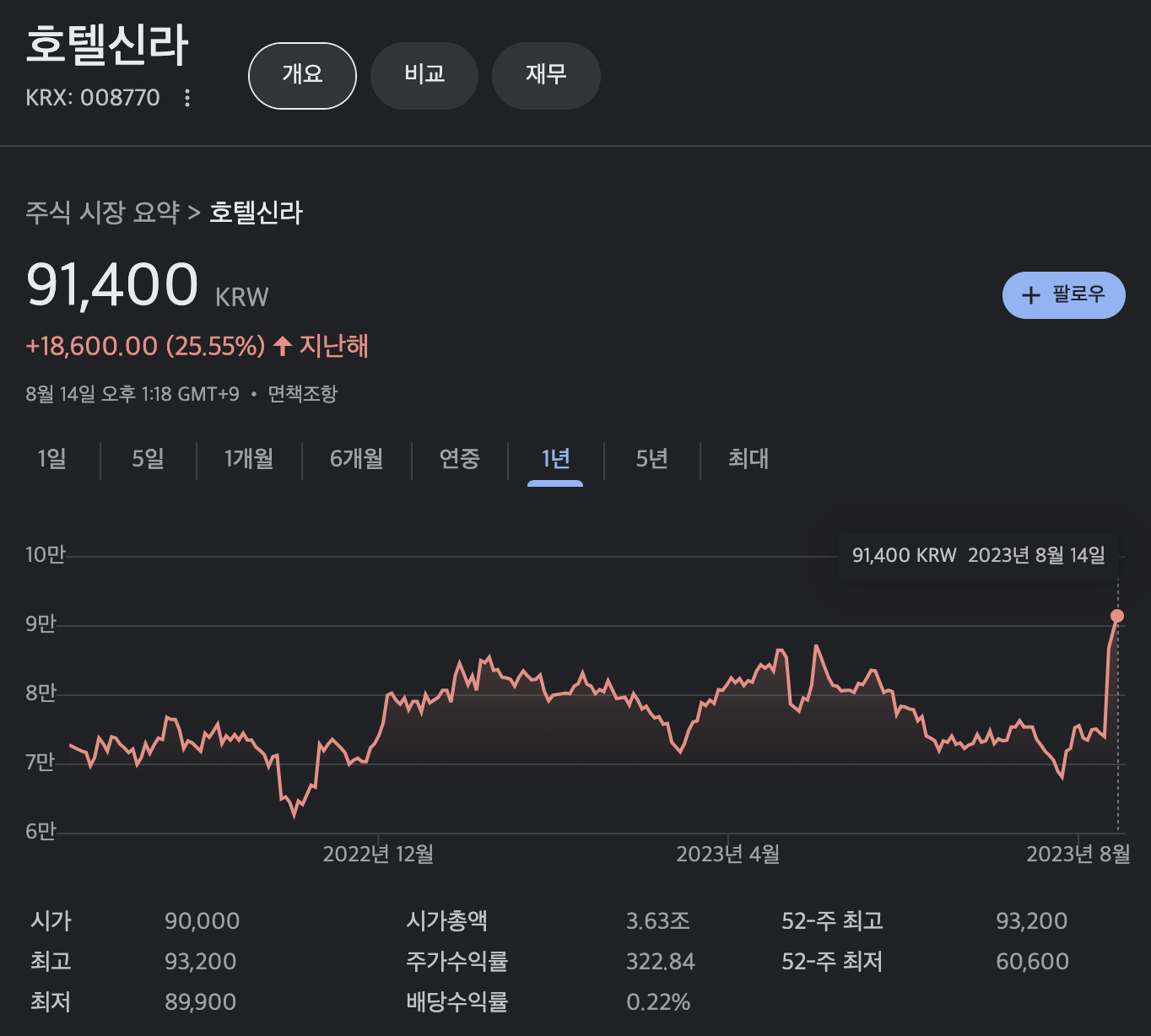The width and height of the screenshot is (1151, 1036).
Task: Click the up-arrow icon next to 지난해
Action: [283, 346]
